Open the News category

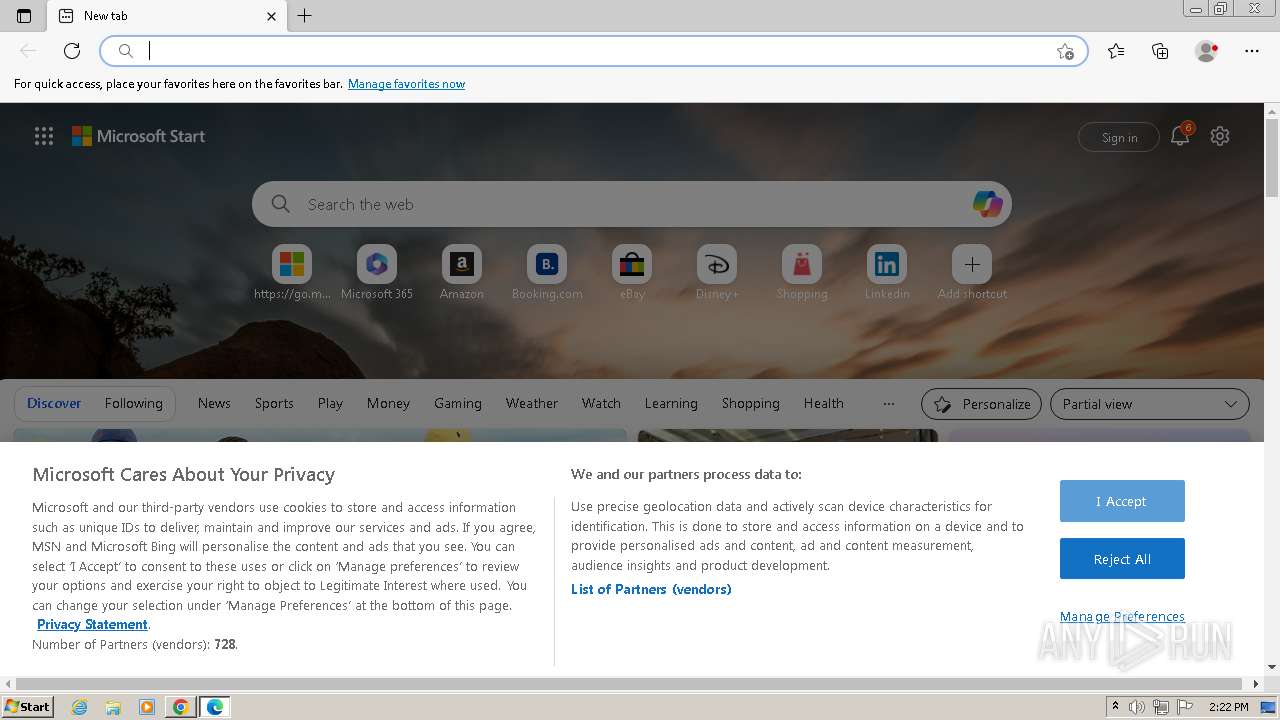point(214,403)
